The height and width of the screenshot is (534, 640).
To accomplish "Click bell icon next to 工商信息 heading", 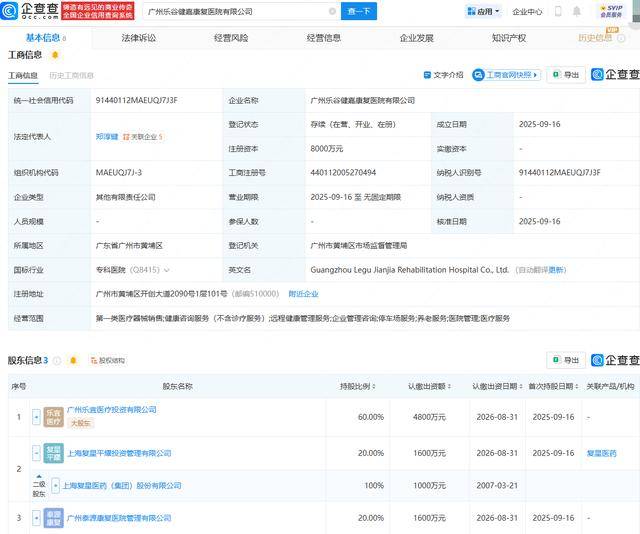I will [55, 55].
